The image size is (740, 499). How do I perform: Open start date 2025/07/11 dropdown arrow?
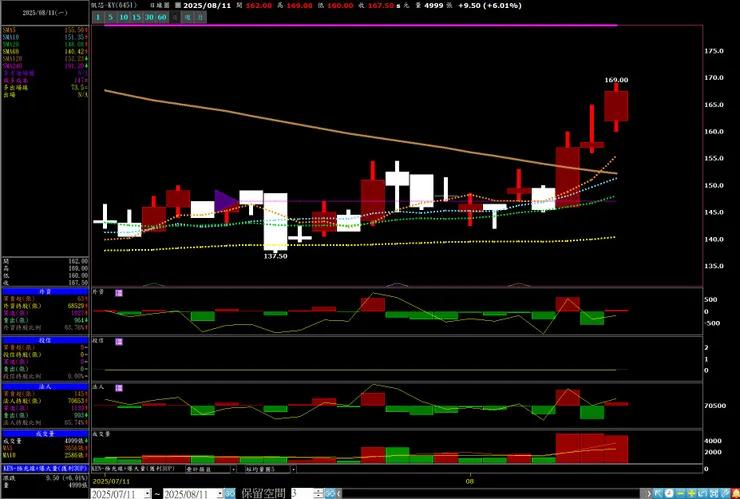point(148,494)
